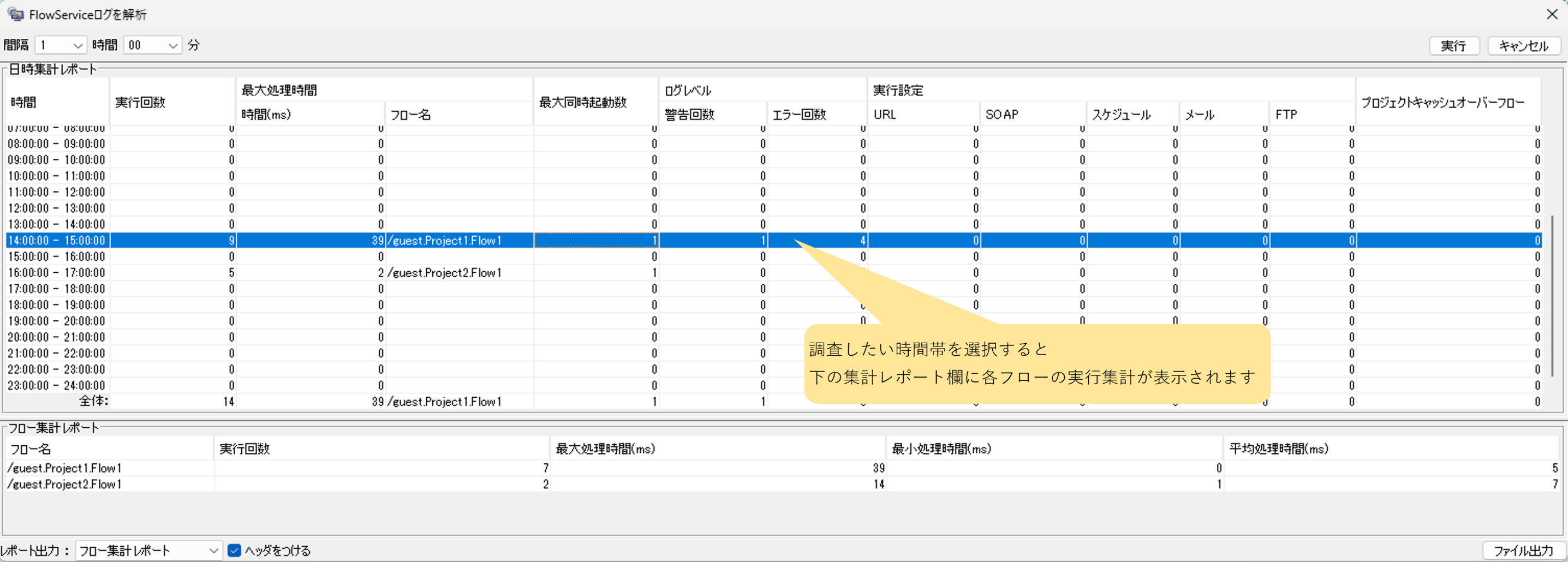Select the 16:00:00 - 17:00:00 row
Viewport: 1568px width, 562px height.
[x=56, y=273]
